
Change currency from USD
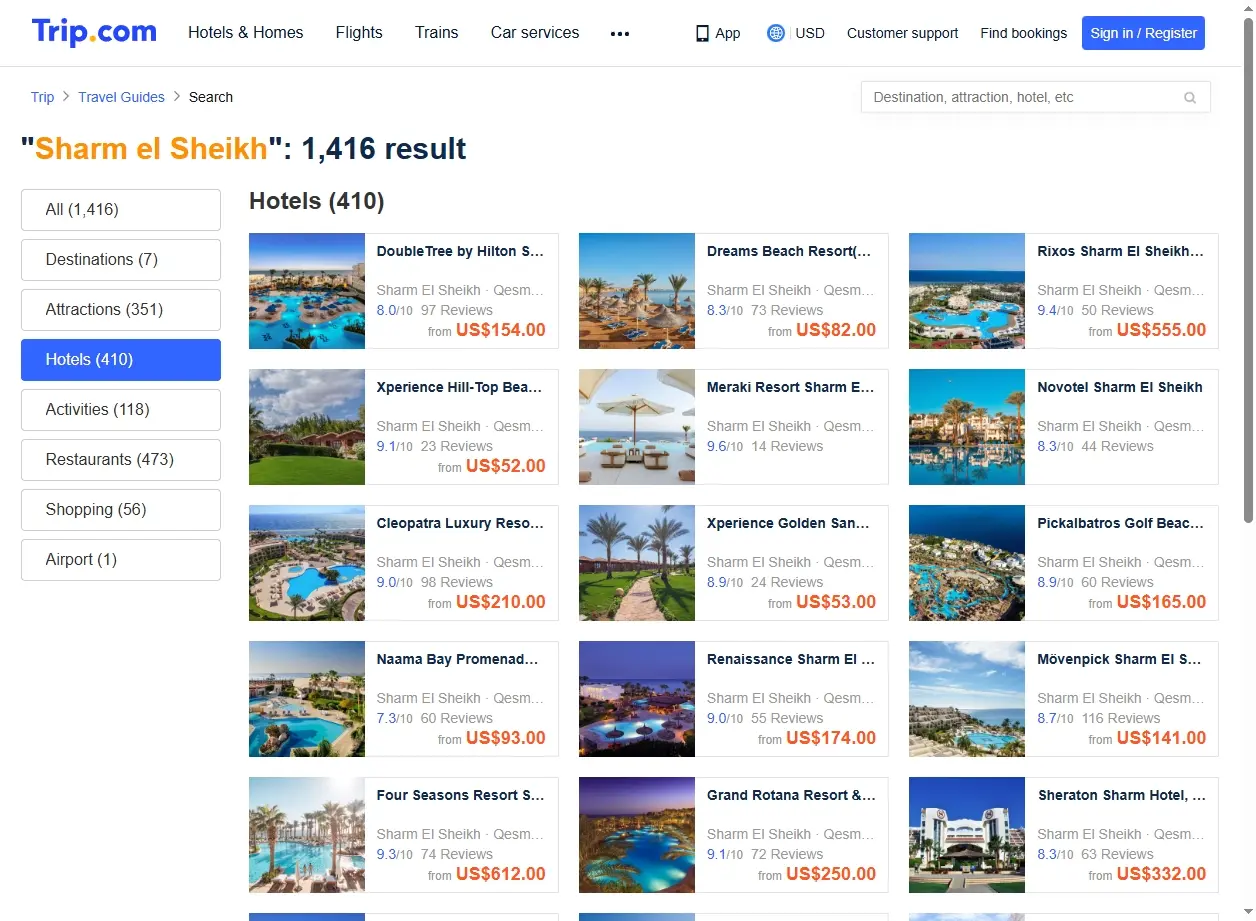(810, 33)
